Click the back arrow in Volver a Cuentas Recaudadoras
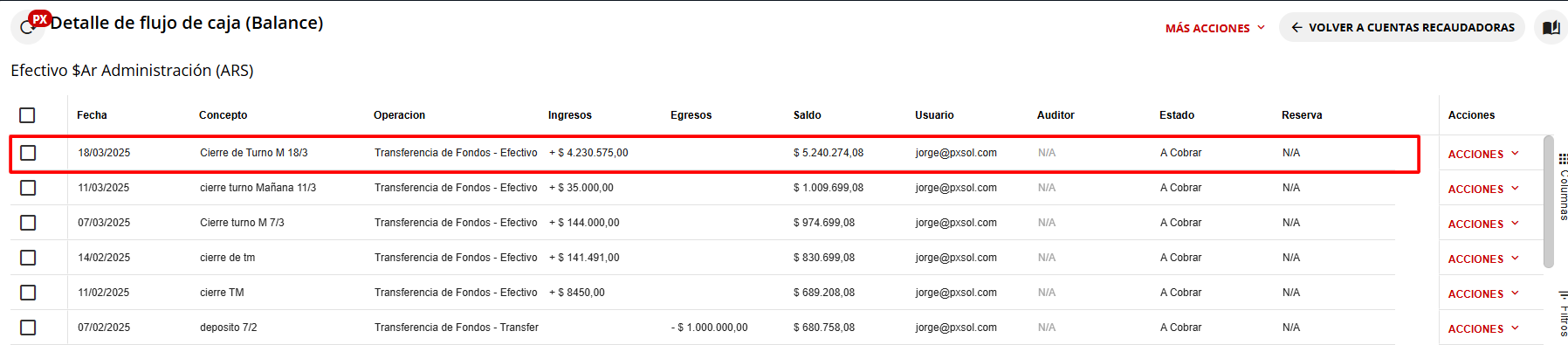 tap(1297, 27)
